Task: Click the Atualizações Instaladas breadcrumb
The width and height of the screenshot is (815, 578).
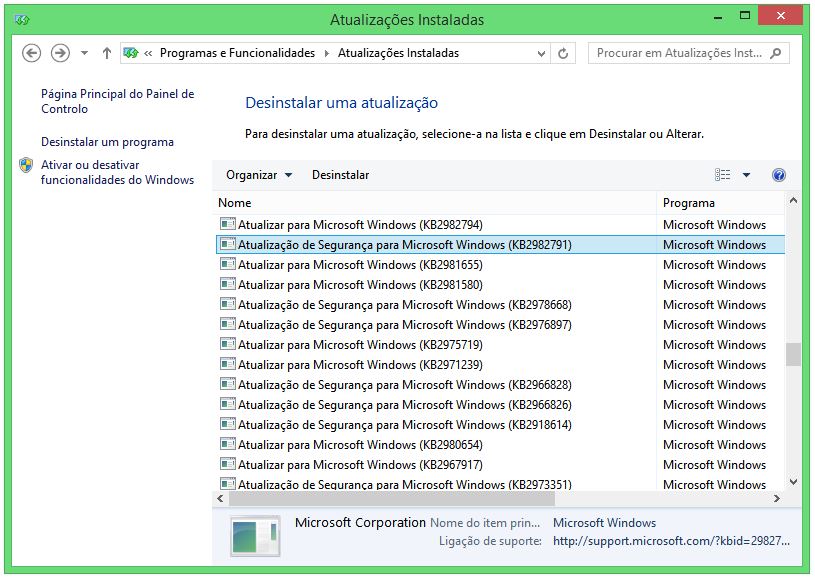Action: tap(398, 53)
